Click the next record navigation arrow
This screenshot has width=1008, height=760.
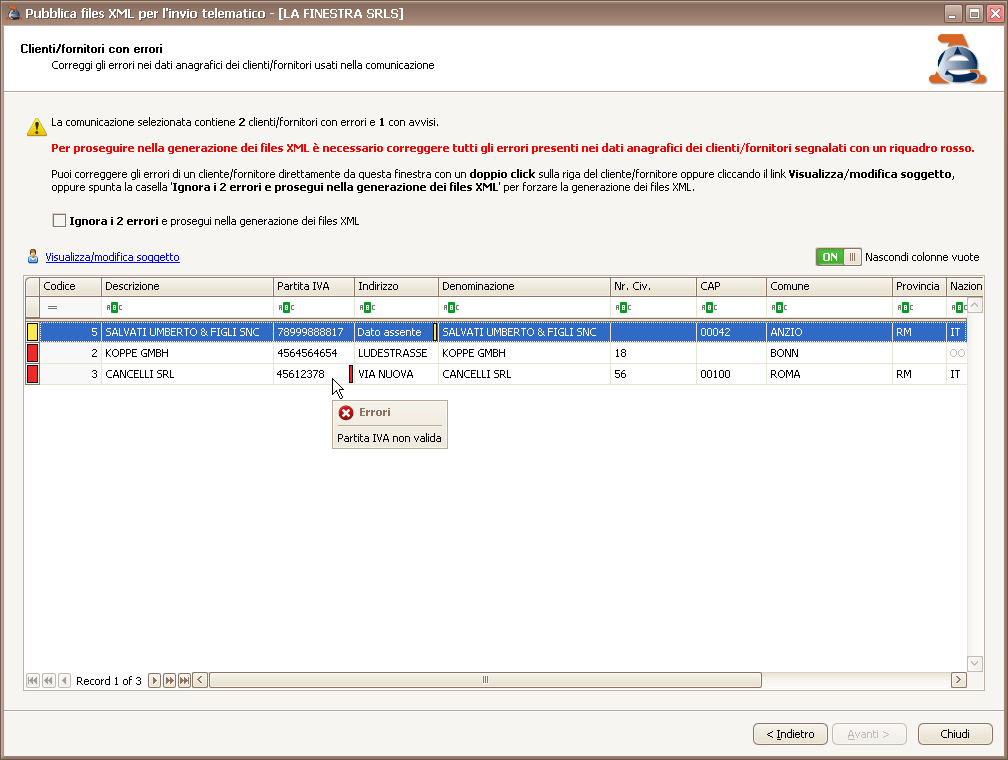154,680
